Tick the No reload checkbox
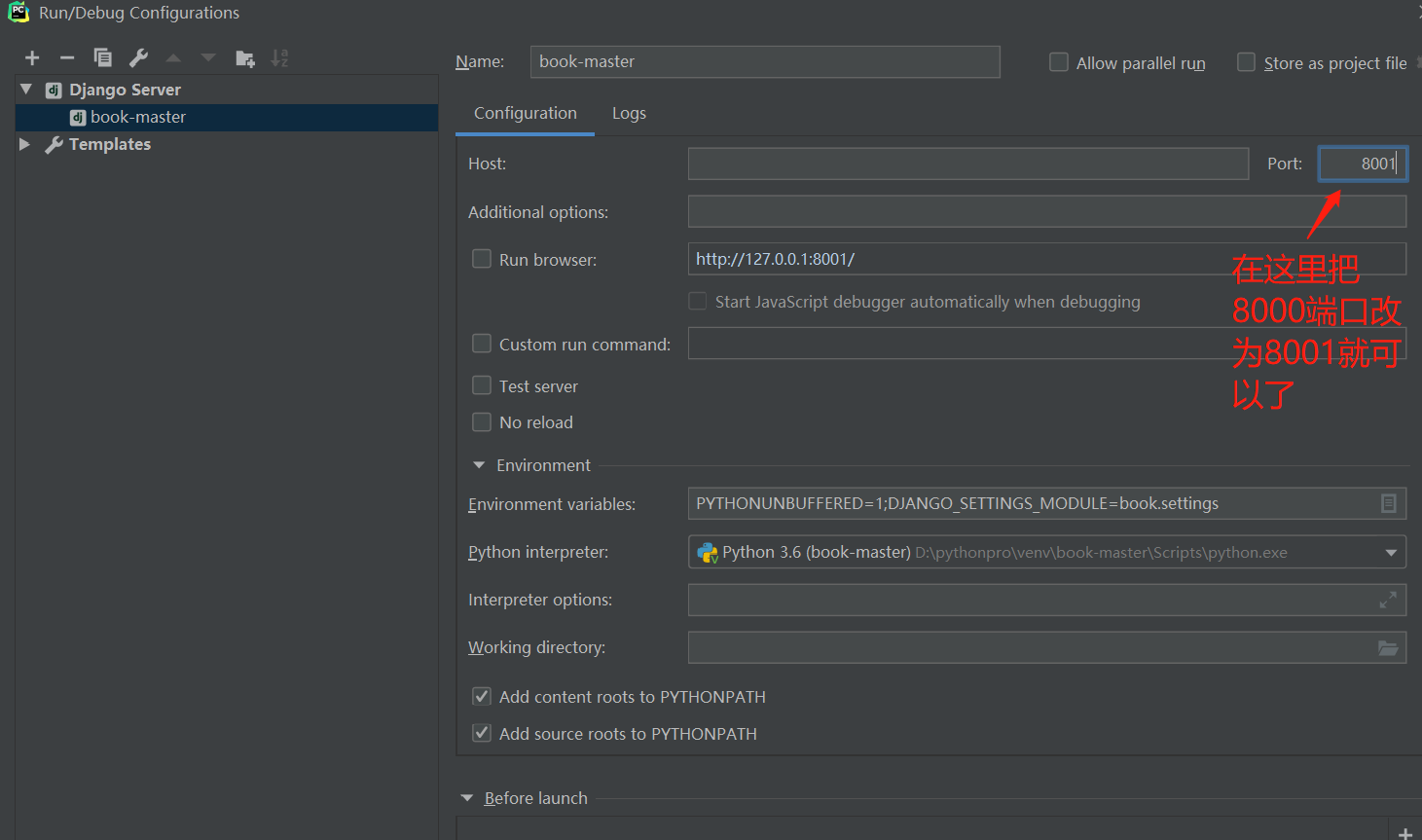Screen dimensions: 1422x840 tap(482, 421)
